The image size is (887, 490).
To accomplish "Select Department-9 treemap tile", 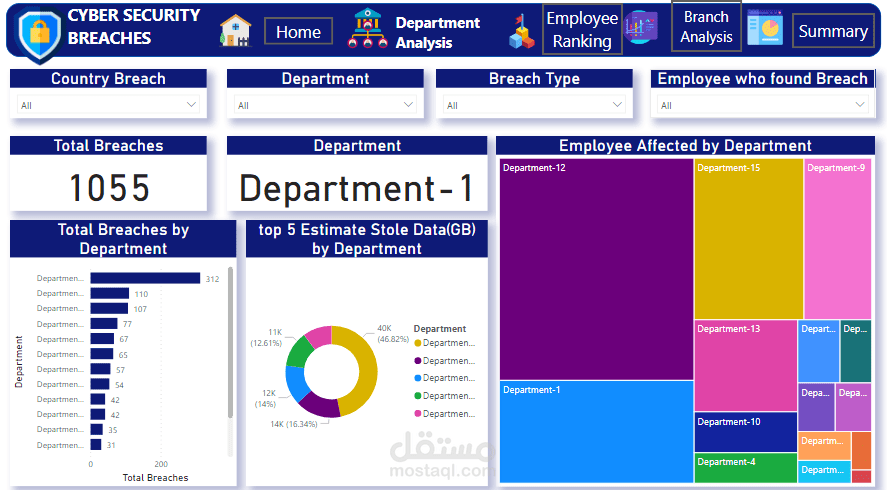I will [838, 239].
